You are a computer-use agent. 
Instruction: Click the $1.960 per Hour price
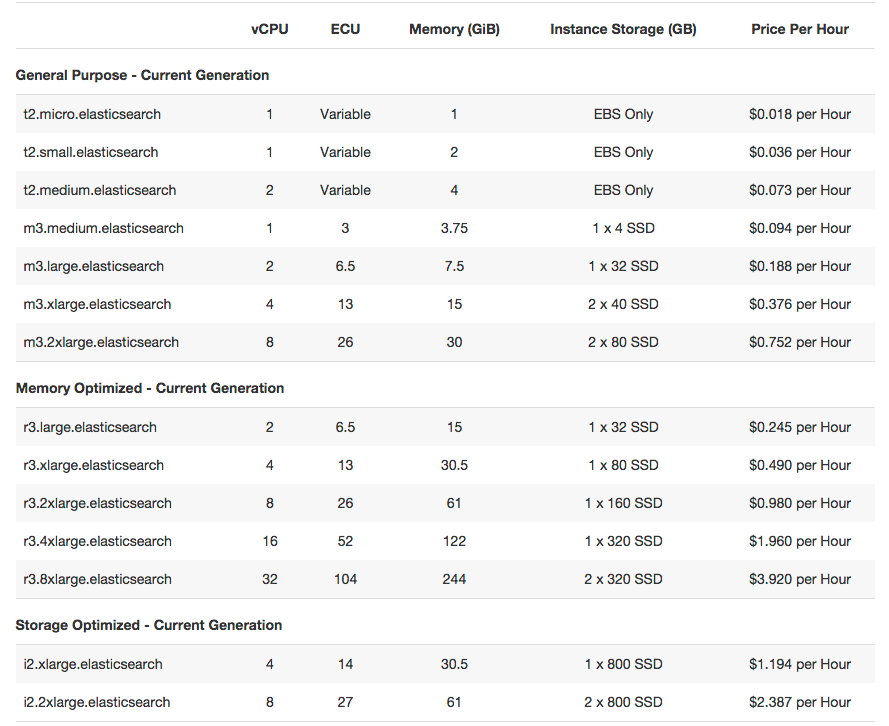click(799, 541)
